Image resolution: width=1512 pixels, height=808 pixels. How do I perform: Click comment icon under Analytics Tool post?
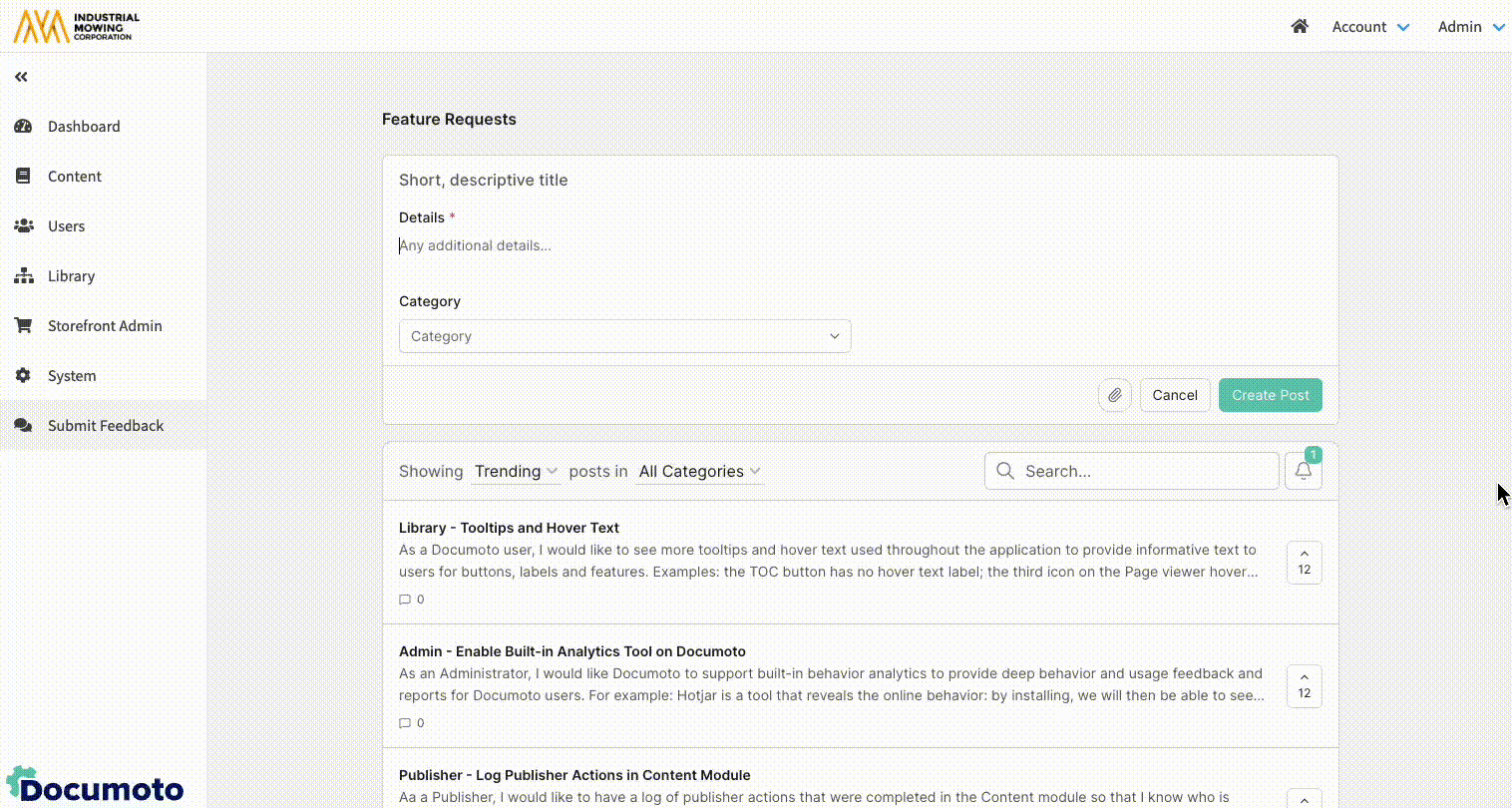coord(405,723)
